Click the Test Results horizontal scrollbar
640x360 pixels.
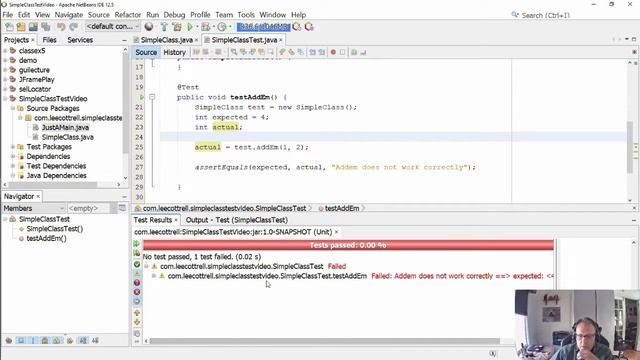(x=324, y=341)
